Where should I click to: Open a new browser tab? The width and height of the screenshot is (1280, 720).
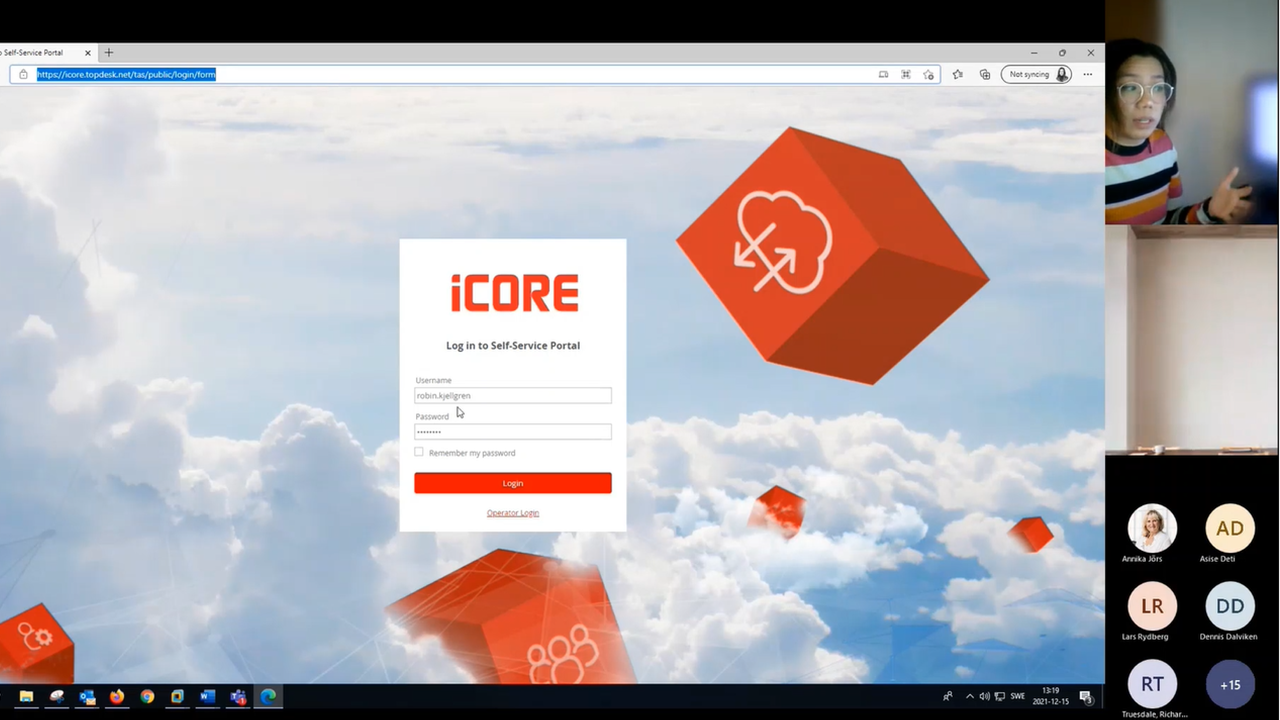click(x=109, y=52)
